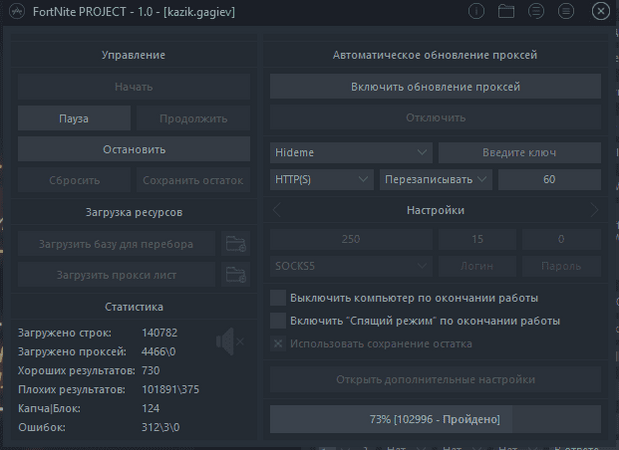Click Загрузить прокси лист button
This screenshot has width=619, height=450.
pyautogui.click(x=116, y=275)
